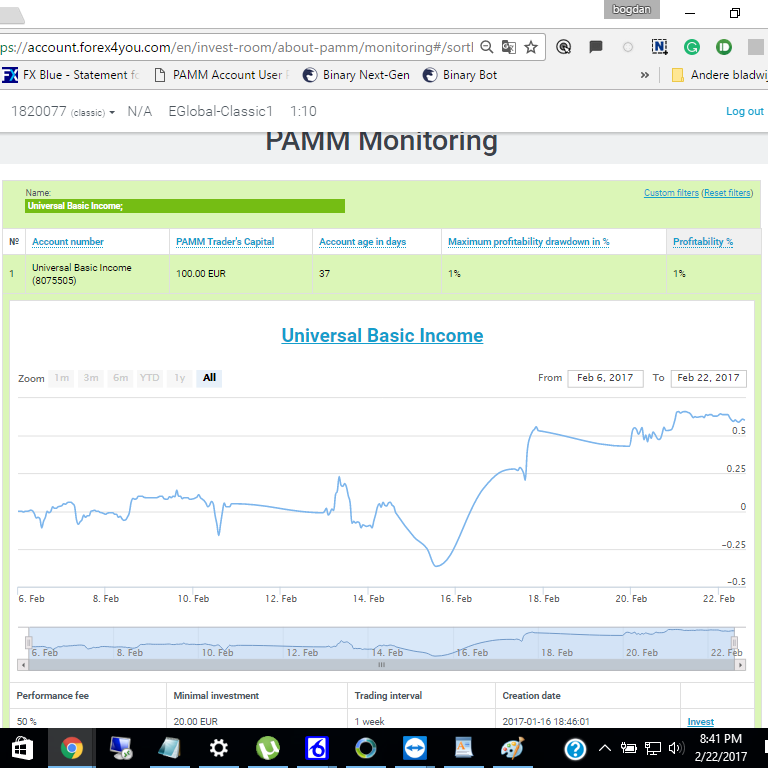
Task: Sort by Account age in days
Action: coord(362,241)
